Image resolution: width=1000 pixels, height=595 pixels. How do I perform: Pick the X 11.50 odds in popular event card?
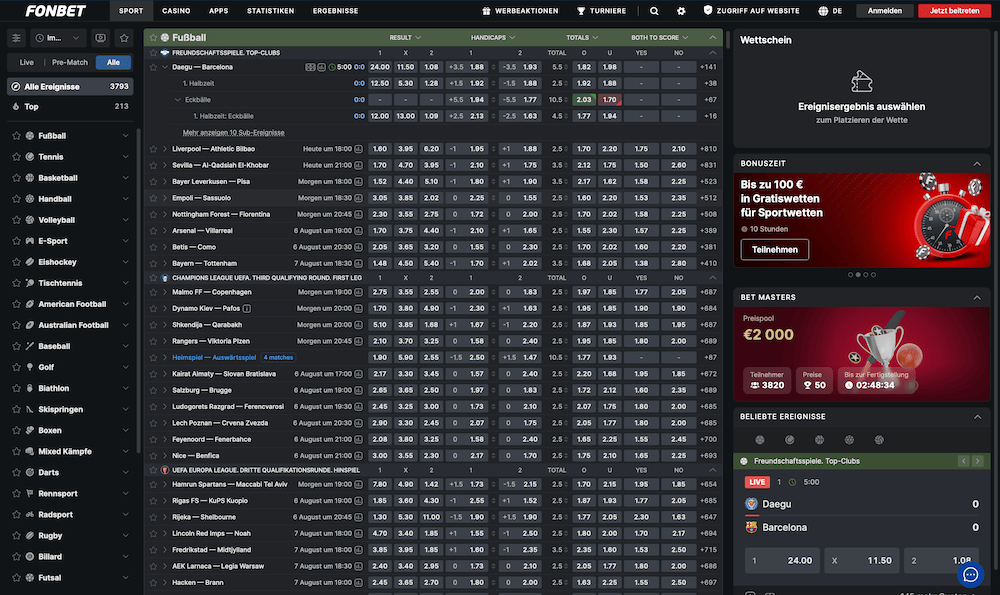coord(862,561)
